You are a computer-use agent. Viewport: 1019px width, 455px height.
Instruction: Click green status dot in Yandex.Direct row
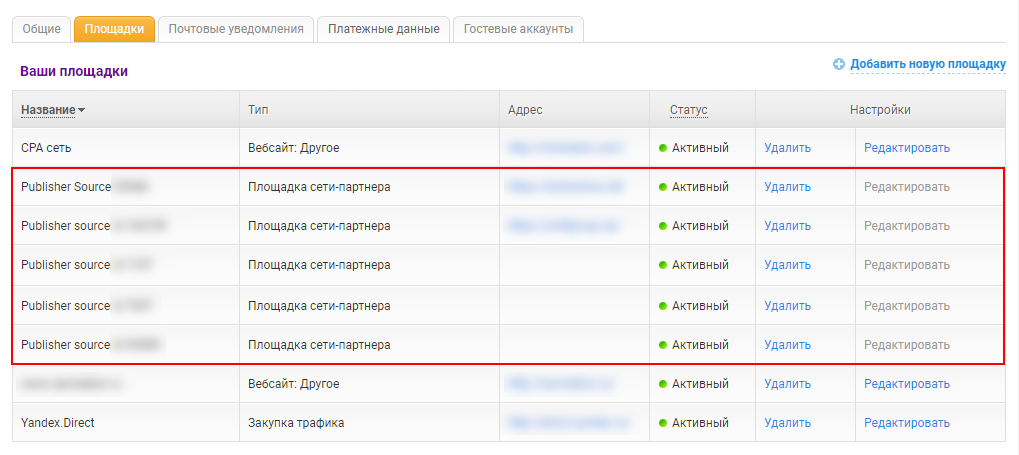coord(663,423)
